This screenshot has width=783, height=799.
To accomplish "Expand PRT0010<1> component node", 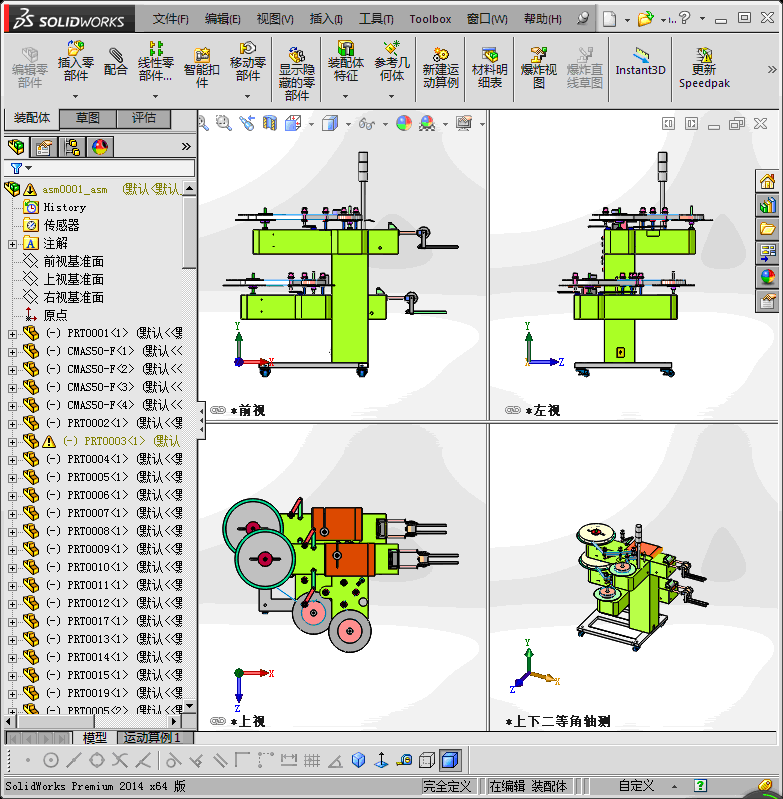I will click(x=12, y=568).
